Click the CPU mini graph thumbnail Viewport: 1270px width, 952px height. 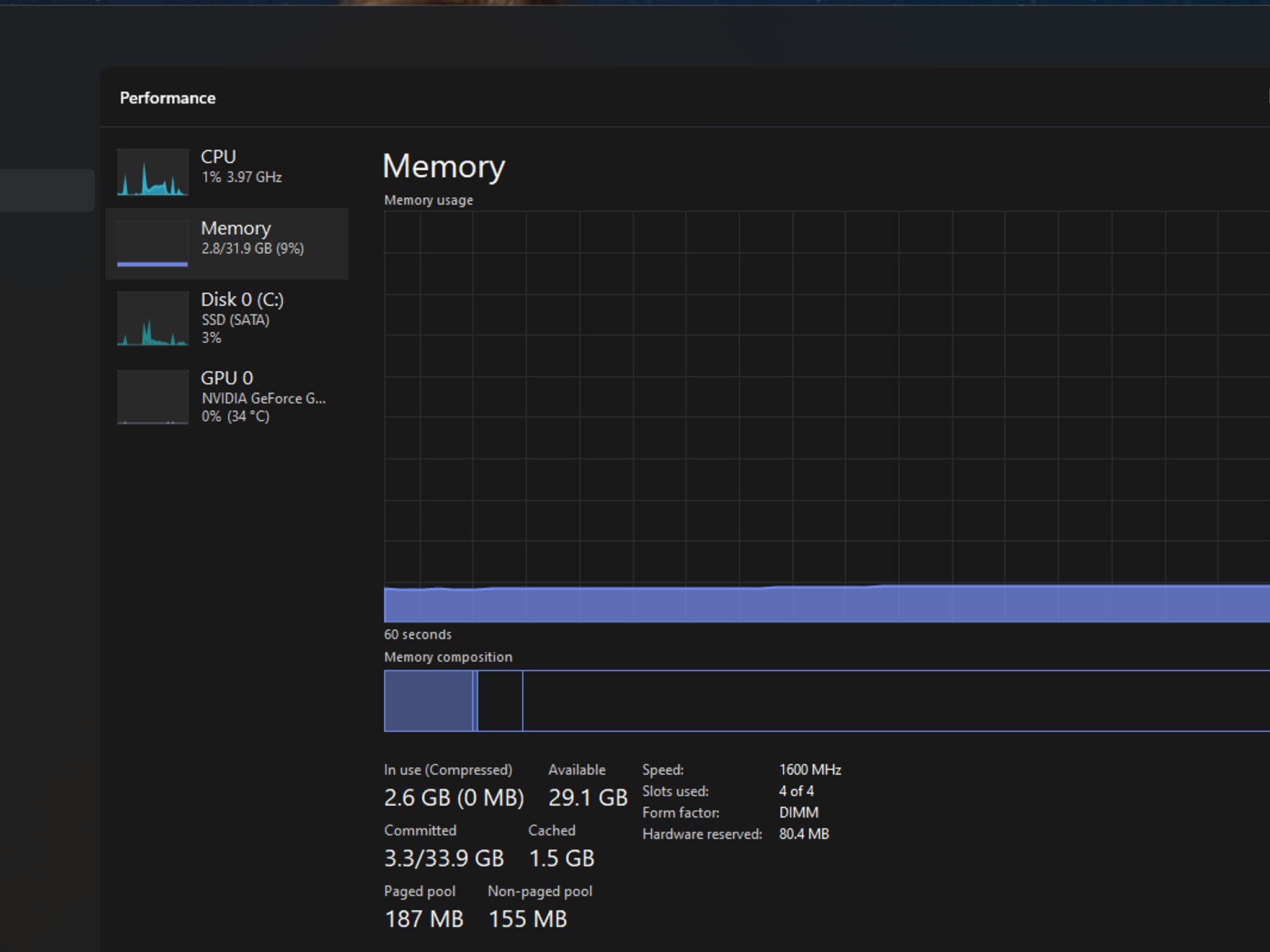point(153,172)
